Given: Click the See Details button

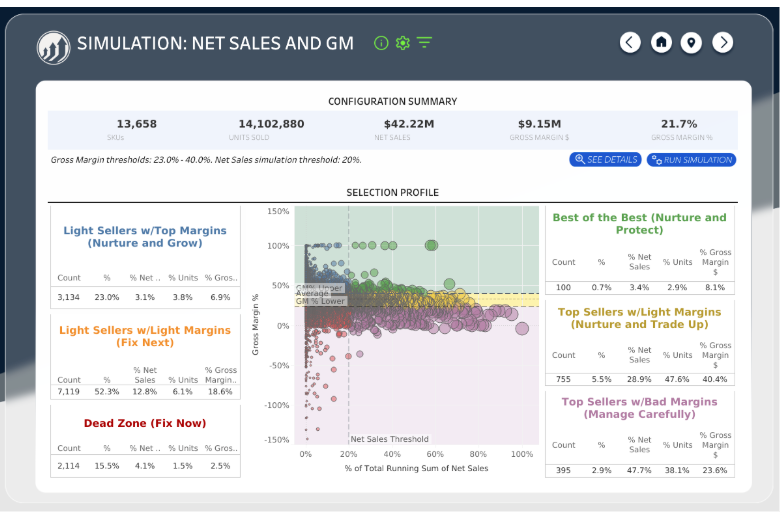Looking at the screenshot, I should [605, 160].
